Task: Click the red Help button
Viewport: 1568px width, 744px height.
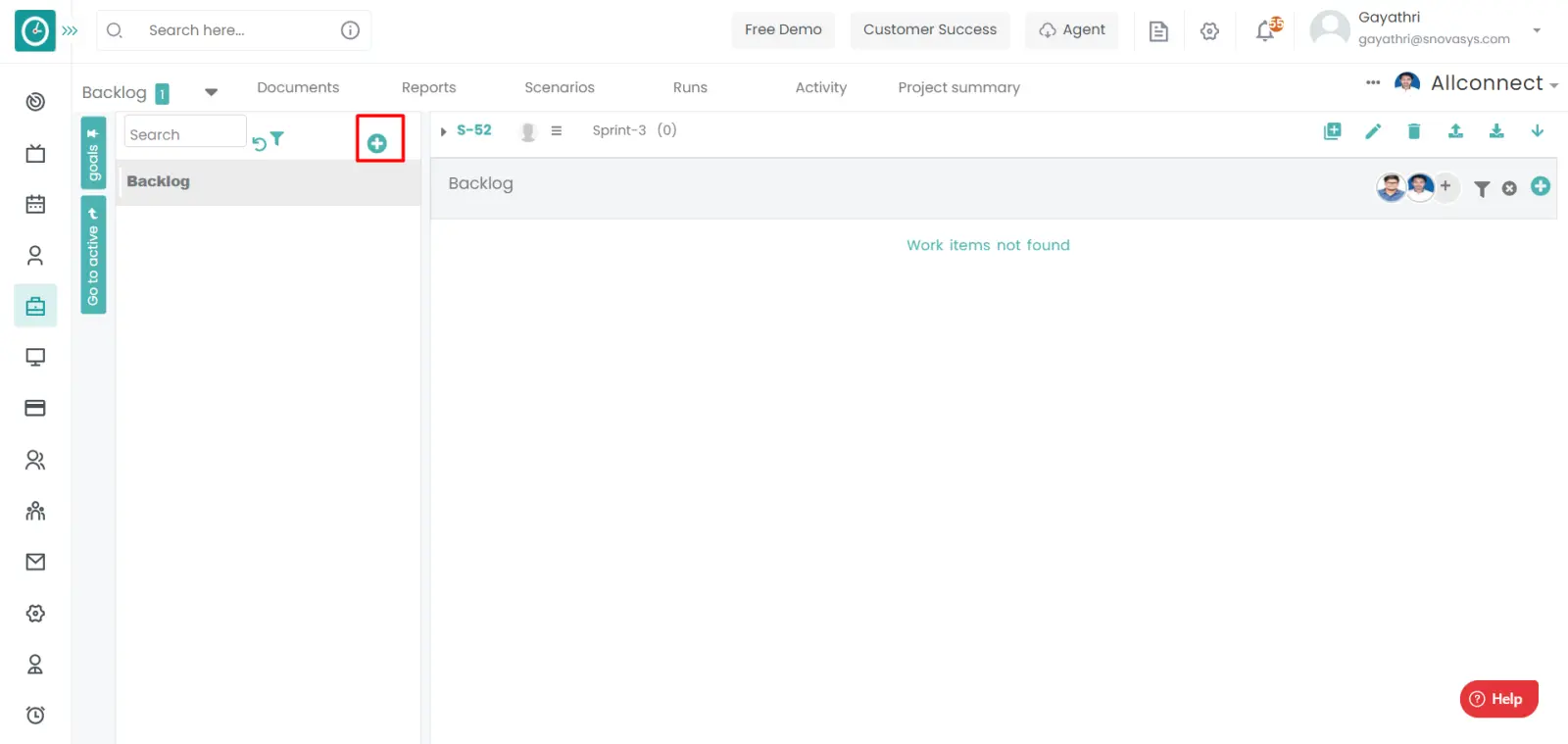Action: [1498, 699]
